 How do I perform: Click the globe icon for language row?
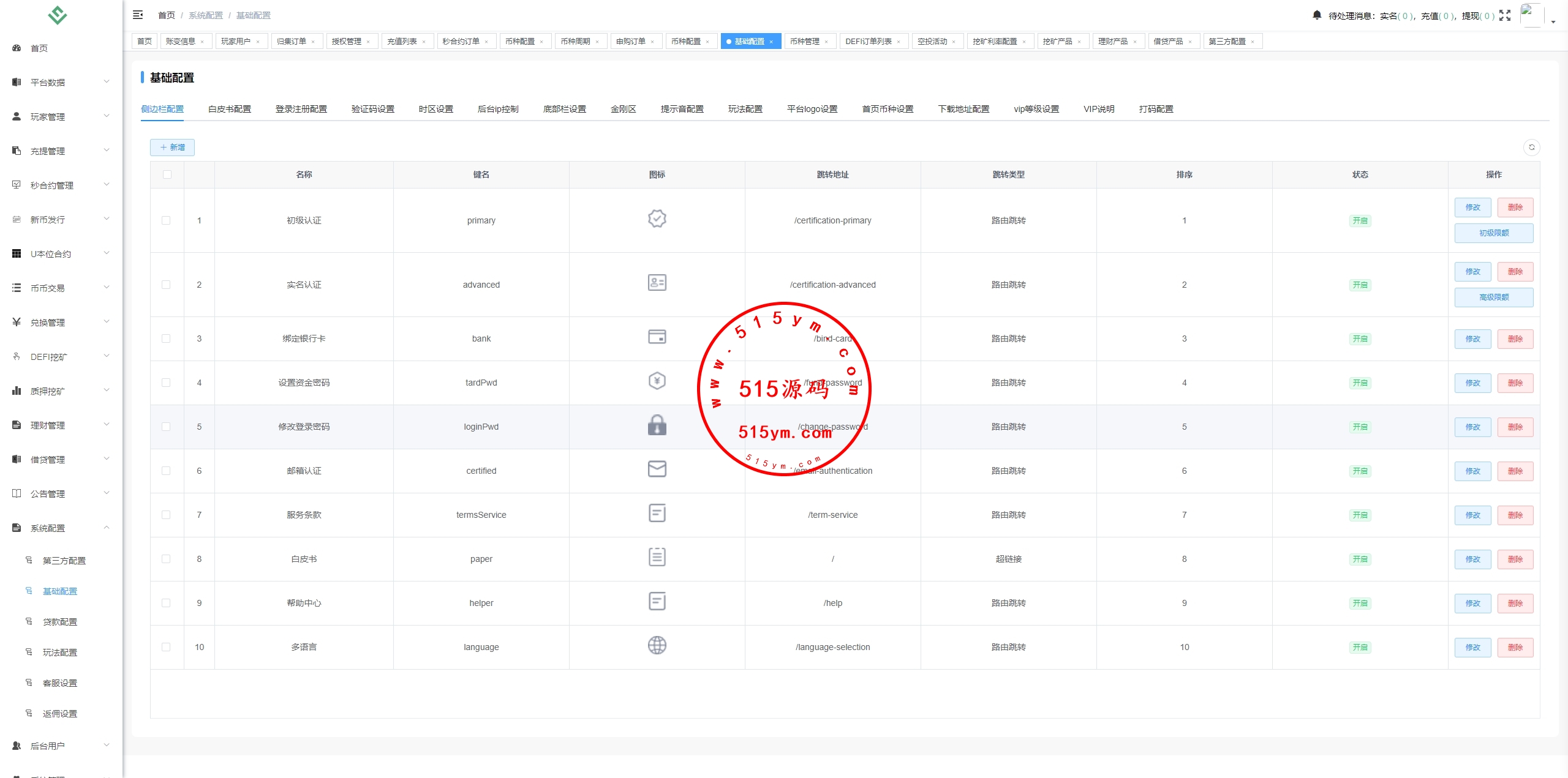click(x=657, y=646)
